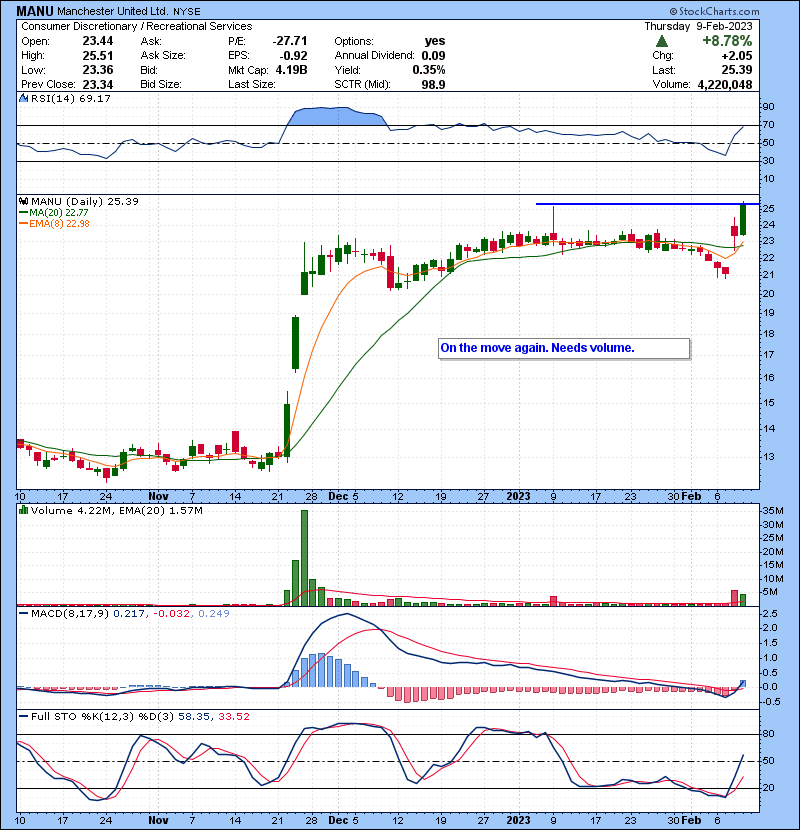Click the Volume legend marker icon

[21, 511]
